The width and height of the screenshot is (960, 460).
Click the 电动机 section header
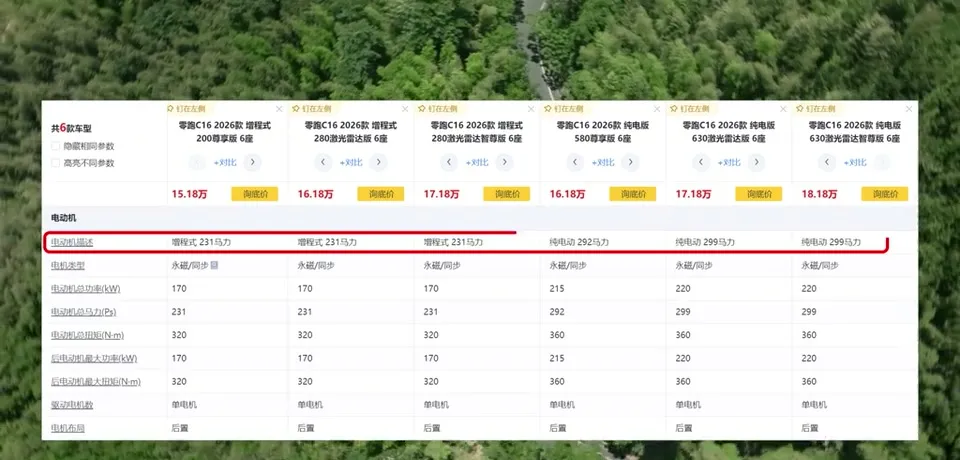(x=64, y=218)
